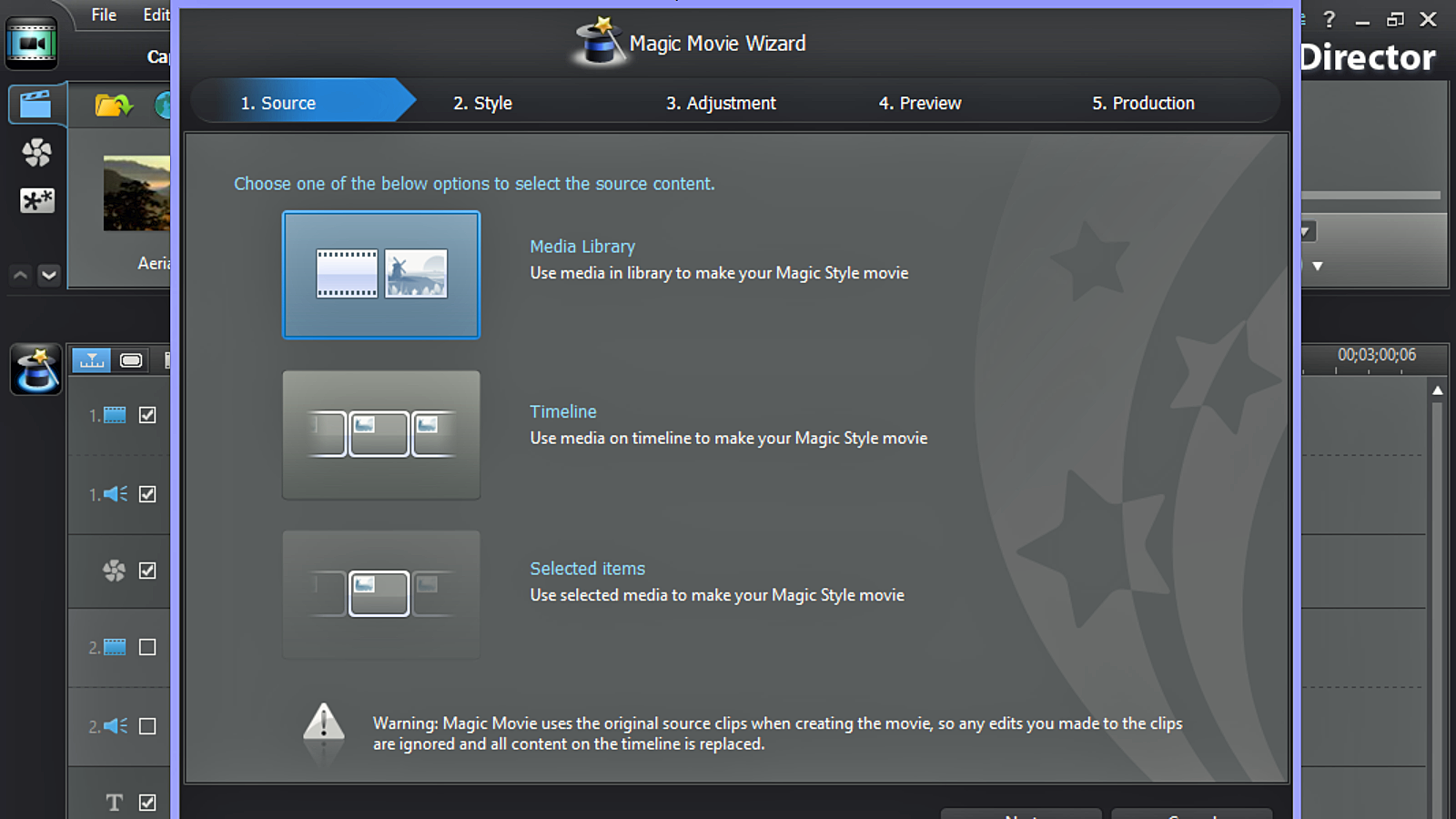Expand the room list down arrow
This screenshot has width=1456, height=819.
point(49,275)
